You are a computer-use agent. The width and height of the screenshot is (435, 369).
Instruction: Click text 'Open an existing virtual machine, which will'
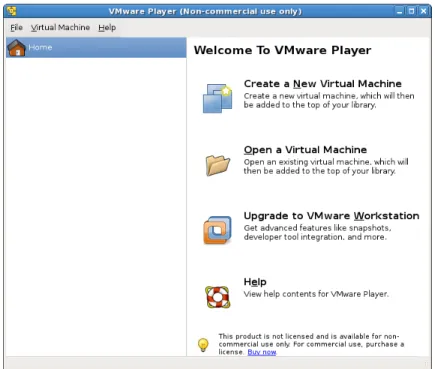click(x=326, y=162)
